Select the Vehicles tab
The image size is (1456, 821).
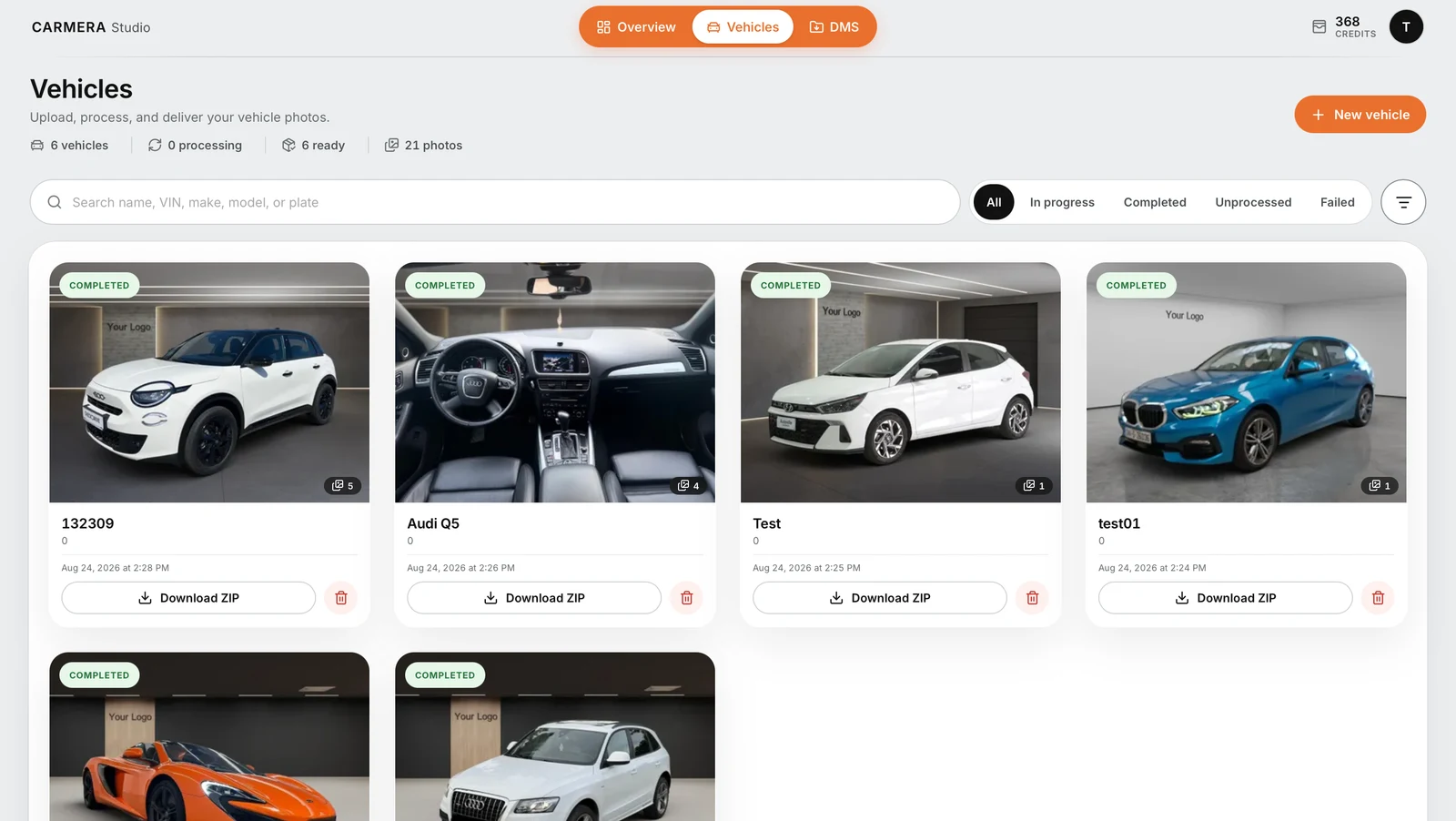pyautogui.click(x=743, y=27)
